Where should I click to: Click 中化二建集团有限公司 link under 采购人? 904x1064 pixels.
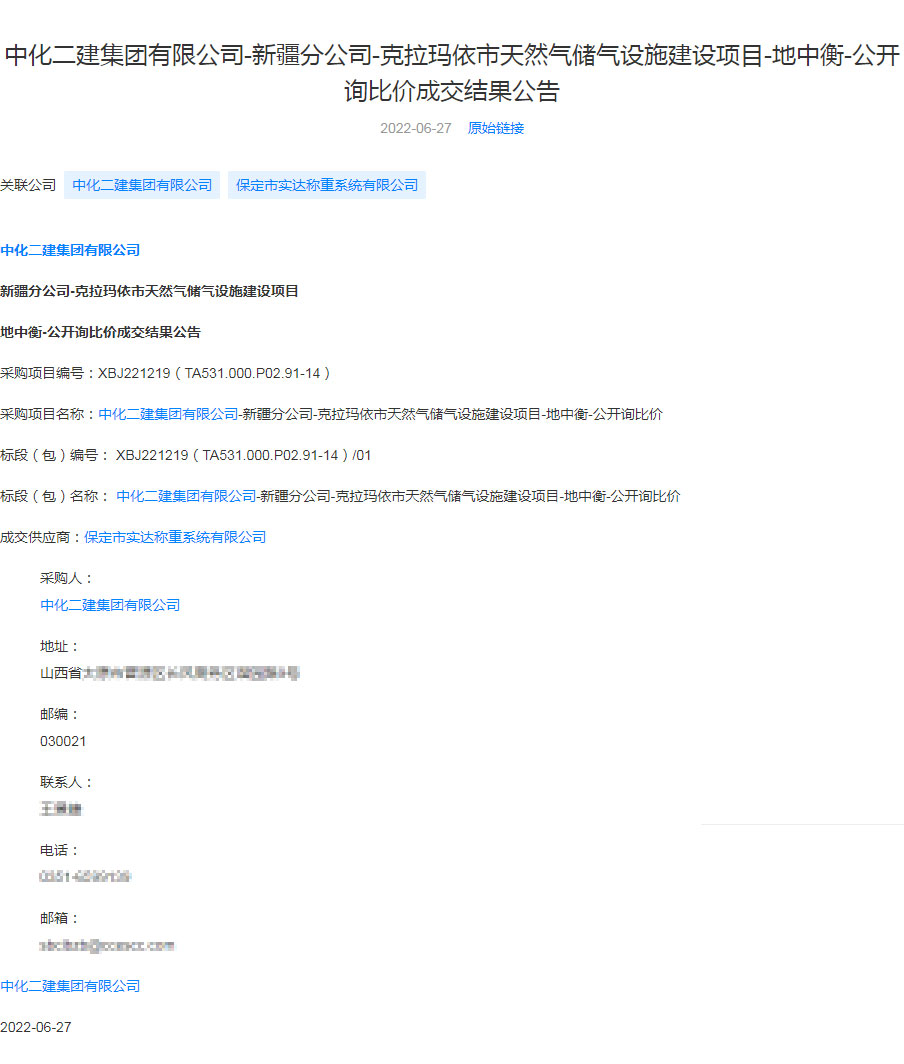click(x=110, y=605)
